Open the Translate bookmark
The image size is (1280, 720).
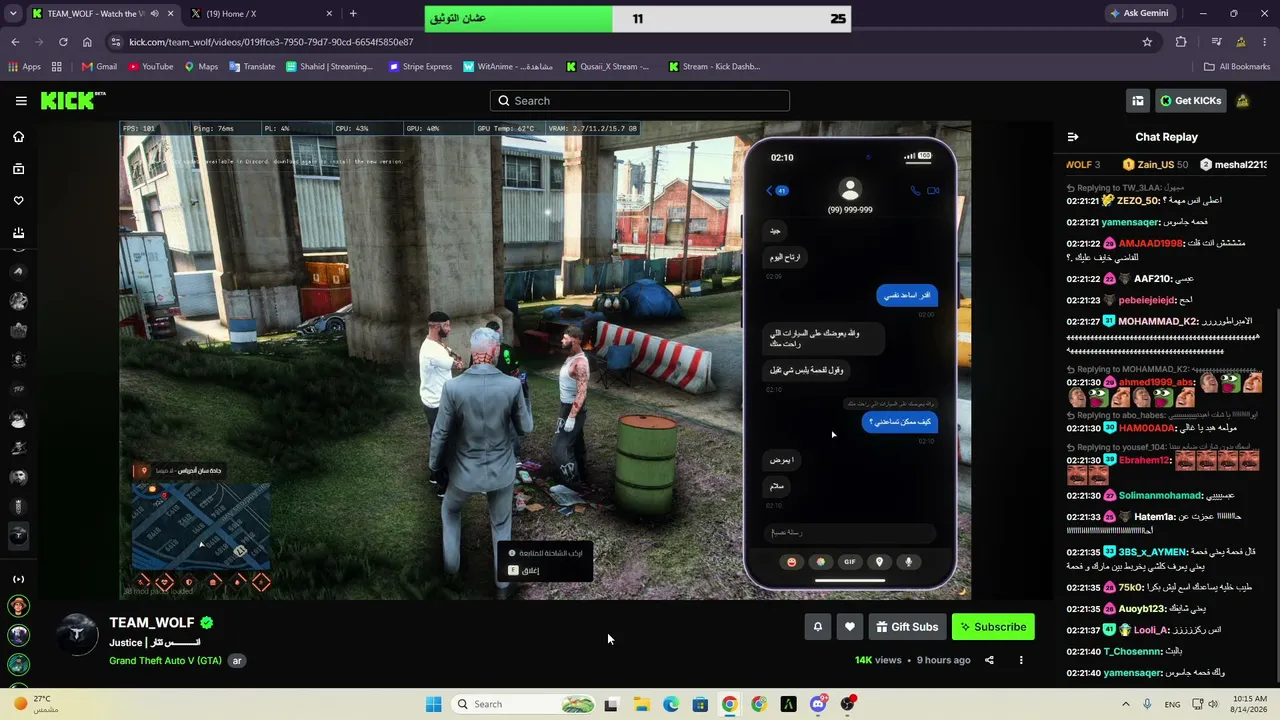(252, 67)
